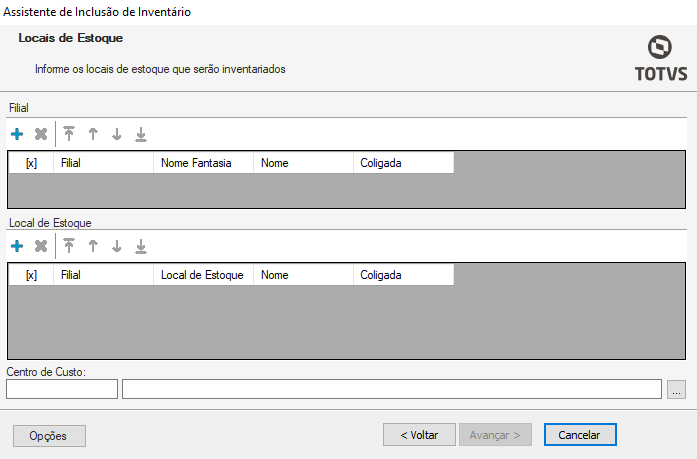Move Filial row up one position
The image size is (697, 459).
[x=93, y=134]
